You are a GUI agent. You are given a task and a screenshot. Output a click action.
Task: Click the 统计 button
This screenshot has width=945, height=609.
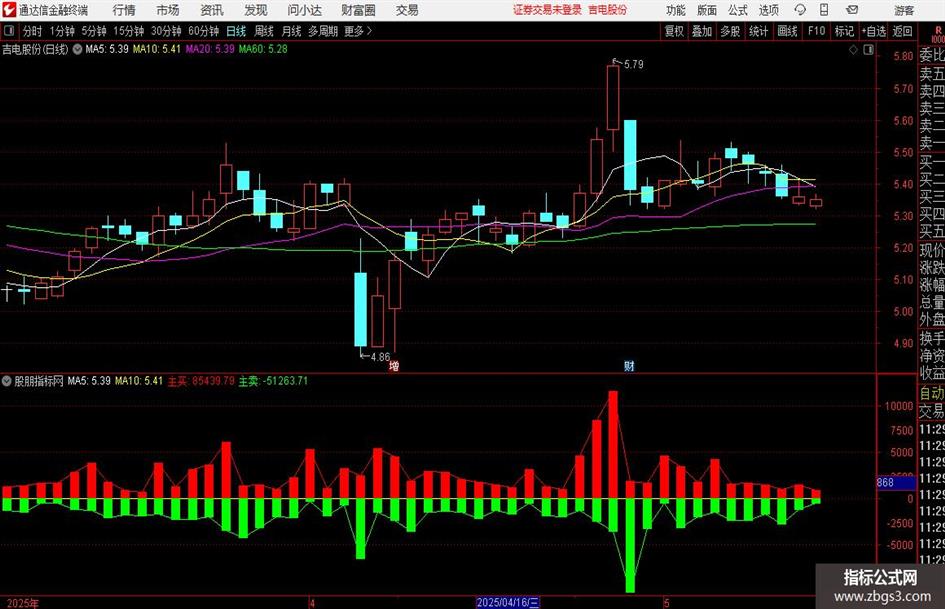point(758,31)
